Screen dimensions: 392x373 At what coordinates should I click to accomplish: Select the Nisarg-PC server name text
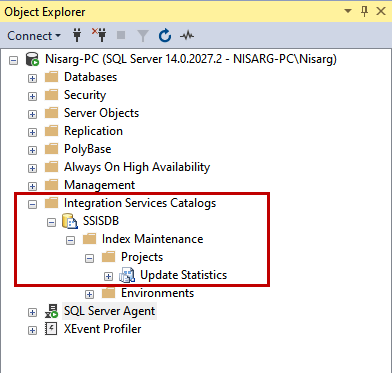[x=191, y=59]
